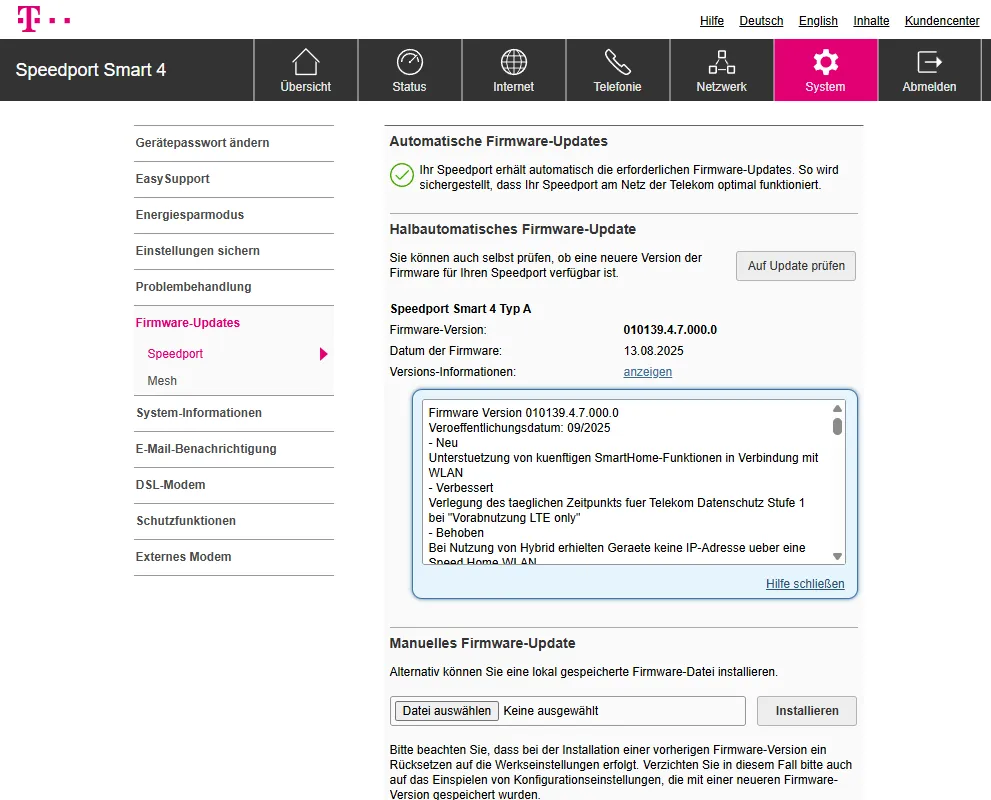Select the System gear icon

pos(825,61)
